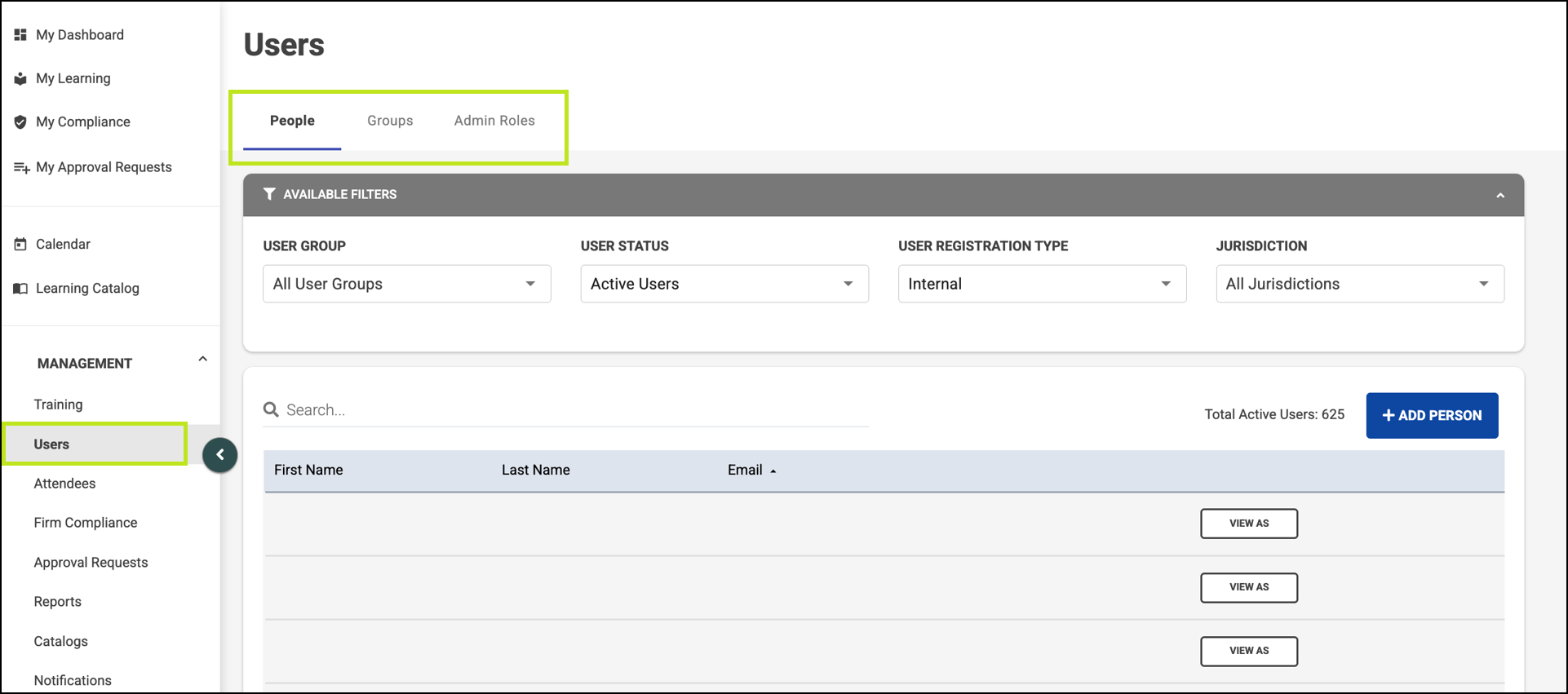Click the My Approval Requests icon
The width and height of the screenshot is (1568, 694).
[x=21, y=167]
